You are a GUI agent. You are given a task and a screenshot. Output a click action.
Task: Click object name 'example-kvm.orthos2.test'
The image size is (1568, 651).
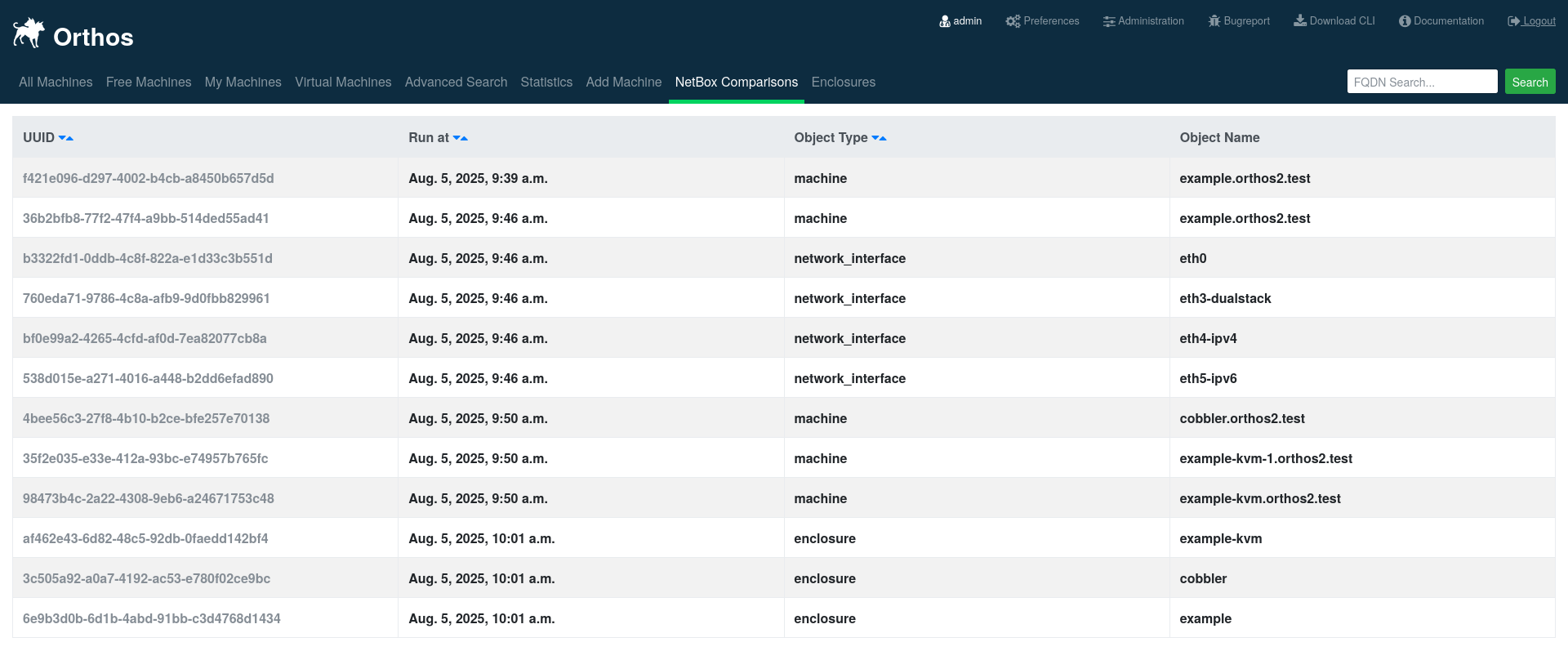point(1260,498)
